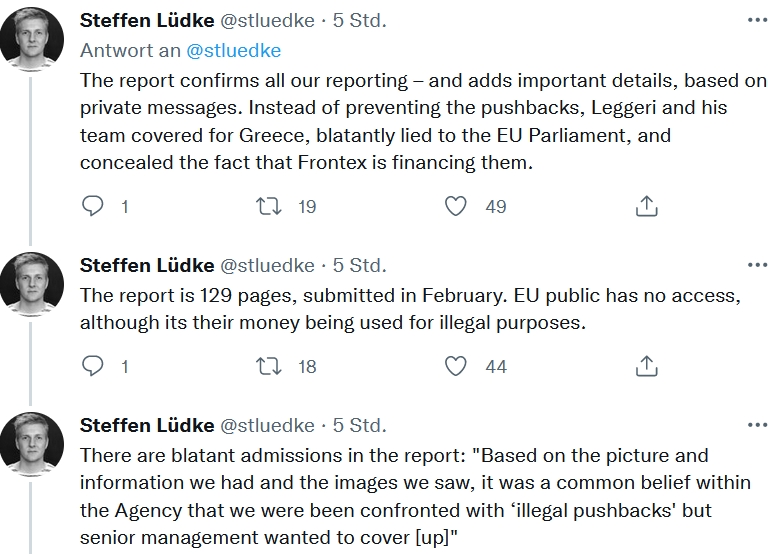The image size is (768, 554).
Task: Like the tweet with 44 likes
Action: pos(456,366)
